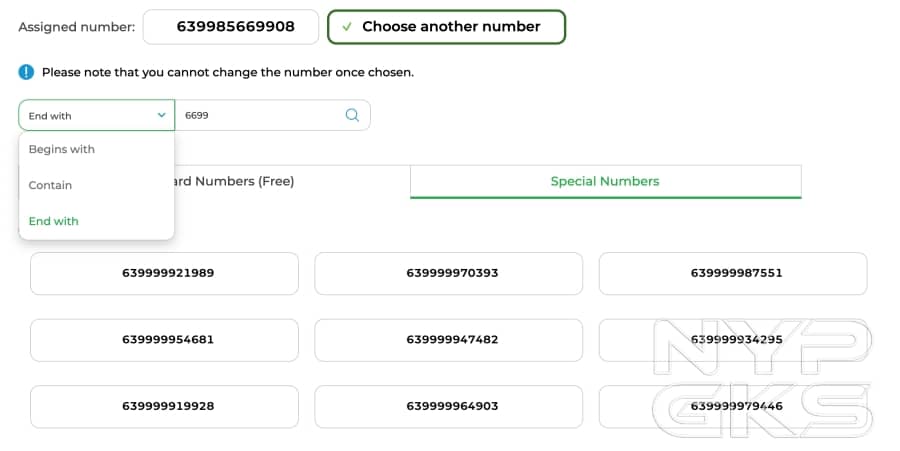Screen dimensions: 900x451
Task: Select Begins with filter option
Action: tap(62, 149)
